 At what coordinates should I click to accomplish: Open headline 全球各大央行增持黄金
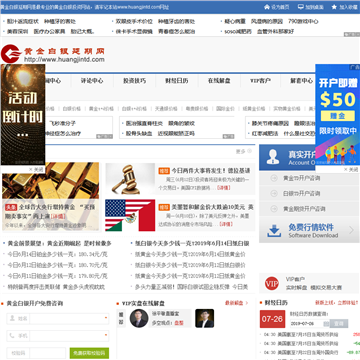pyautogui.click(x=50, y=212)
